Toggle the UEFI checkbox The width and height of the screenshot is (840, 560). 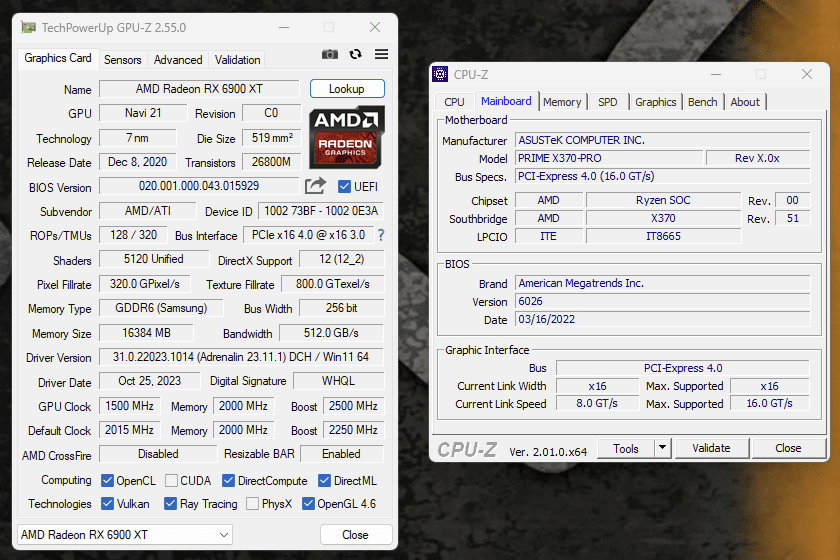(x=344, y=186)
